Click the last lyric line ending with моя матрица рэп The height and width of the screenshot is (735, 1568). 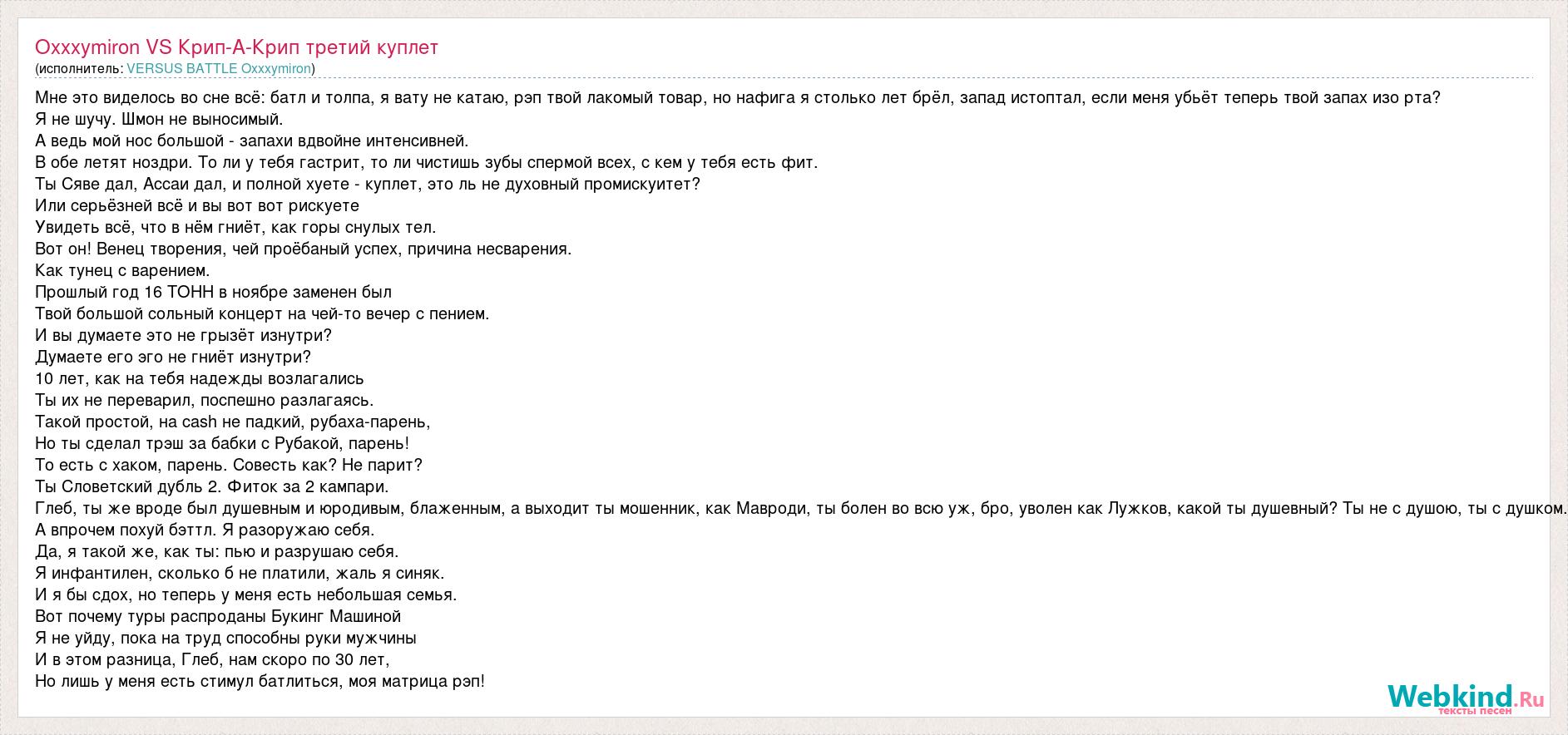pos(260,681)
